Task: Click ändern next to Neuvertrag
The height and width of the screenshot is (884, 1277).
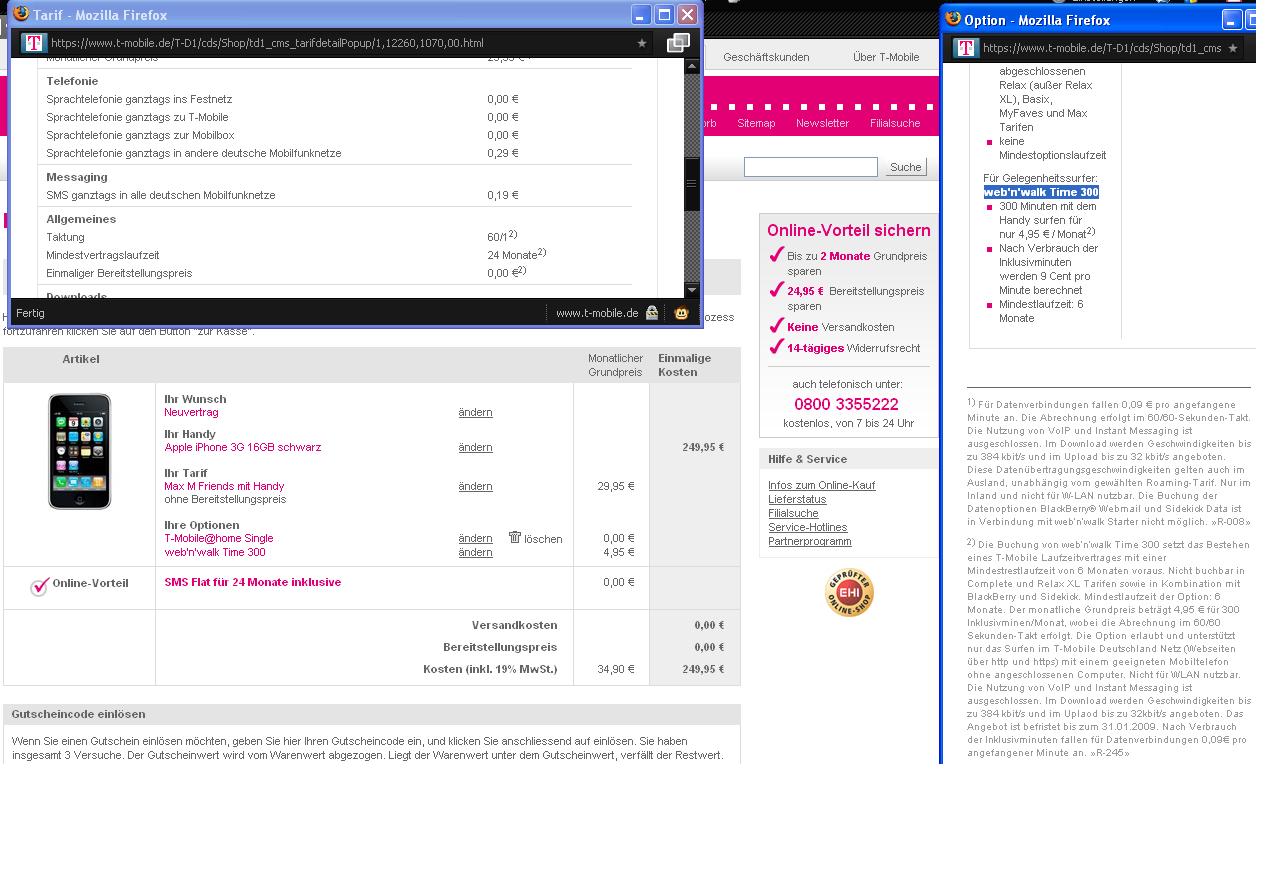Action: [x=475, y=412]
